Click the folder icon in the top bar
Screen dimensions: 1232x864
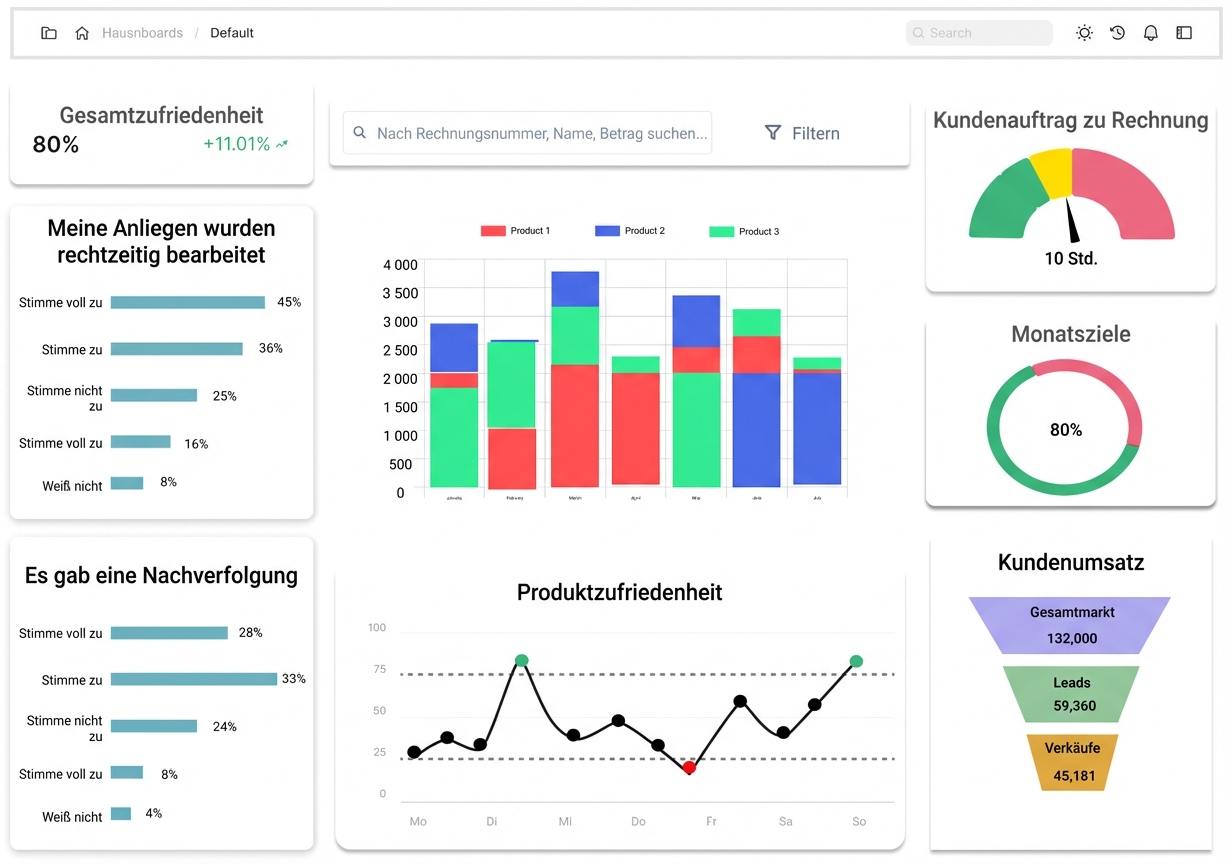[x=48, y=32]
